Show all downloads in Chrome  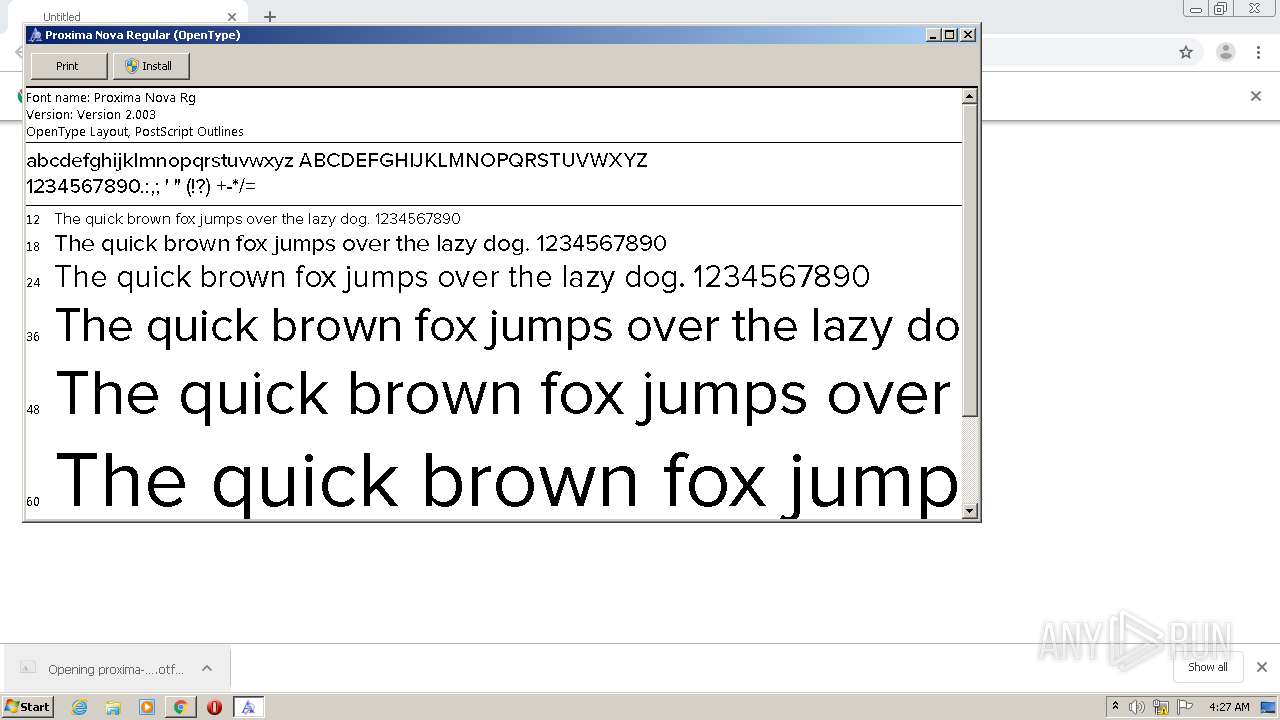click(x=1207, y=667)
